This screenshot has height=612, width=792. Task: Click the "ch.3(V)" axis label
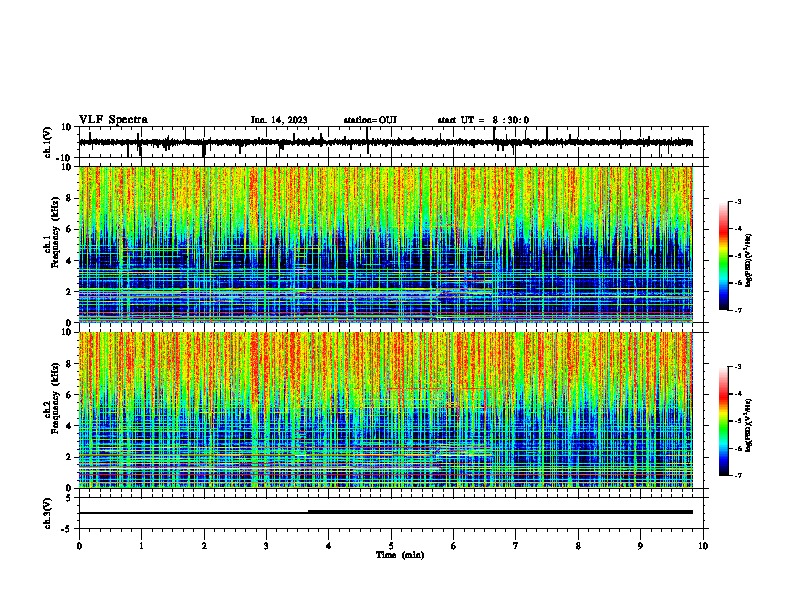click(48, 513)
